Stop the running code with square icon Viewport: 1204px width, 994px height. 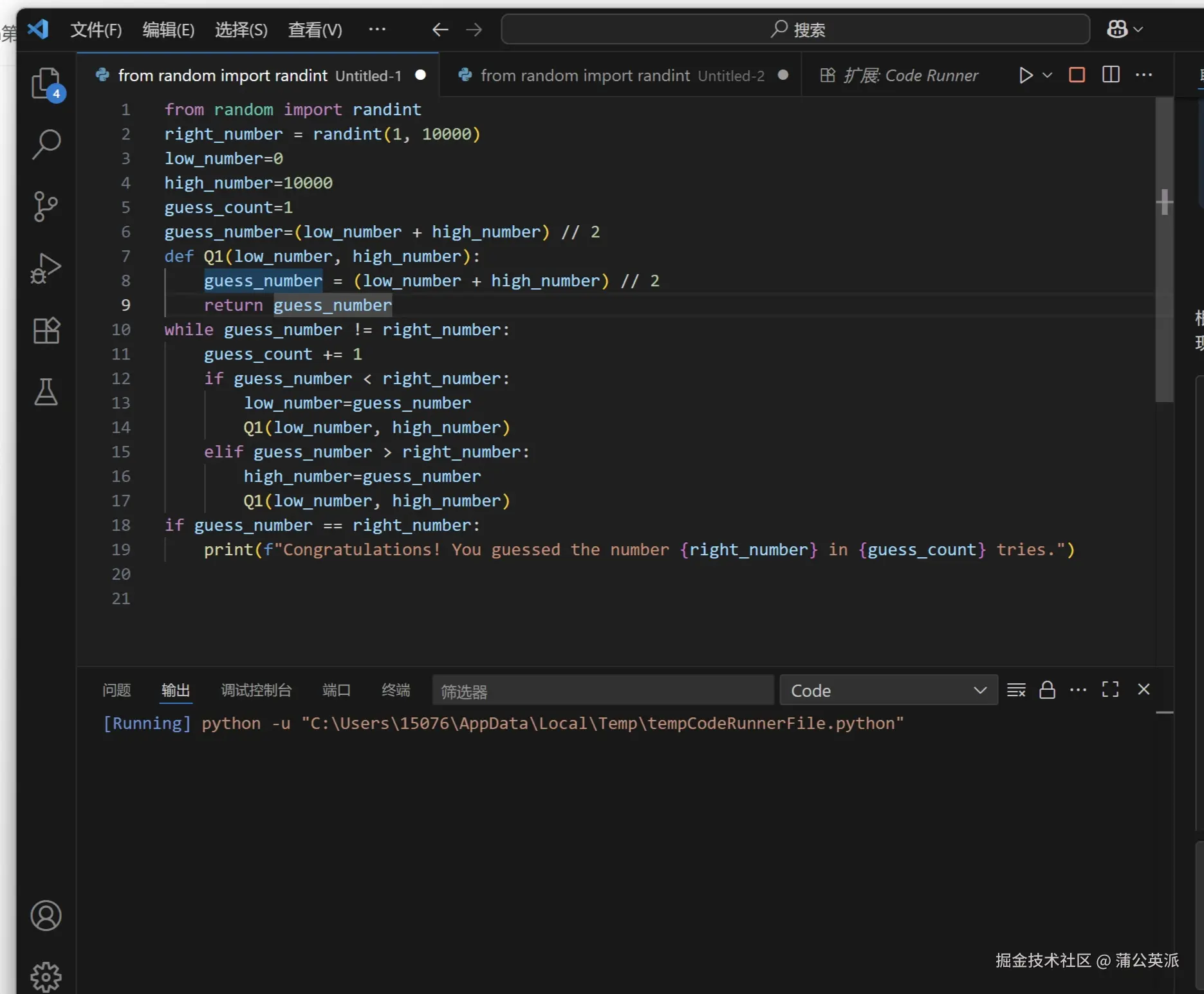click(1077, 75)
